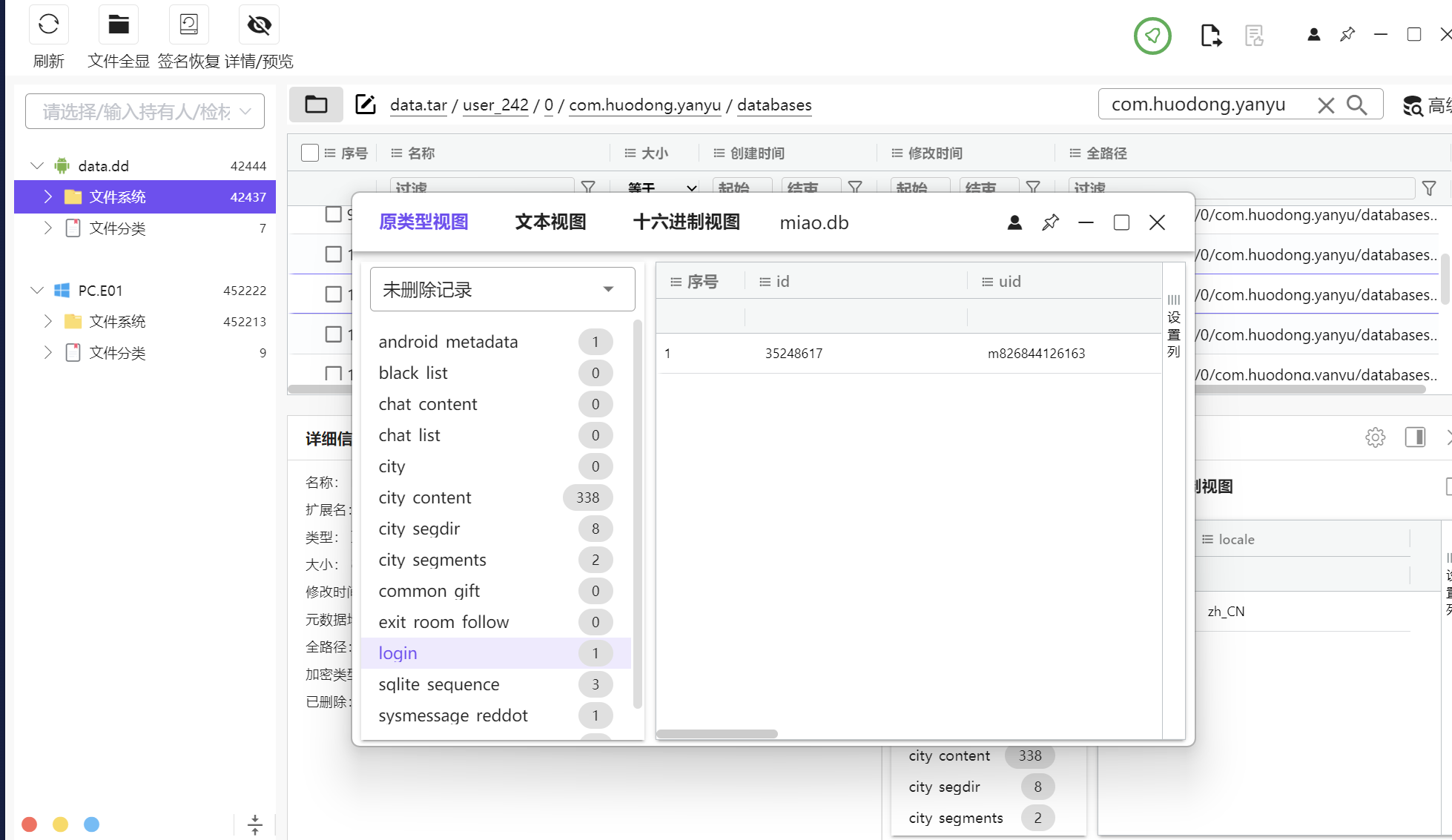1452x840 pixels.
Task: Switch to 十六进制视图 tab
Action: click(686, 222)
